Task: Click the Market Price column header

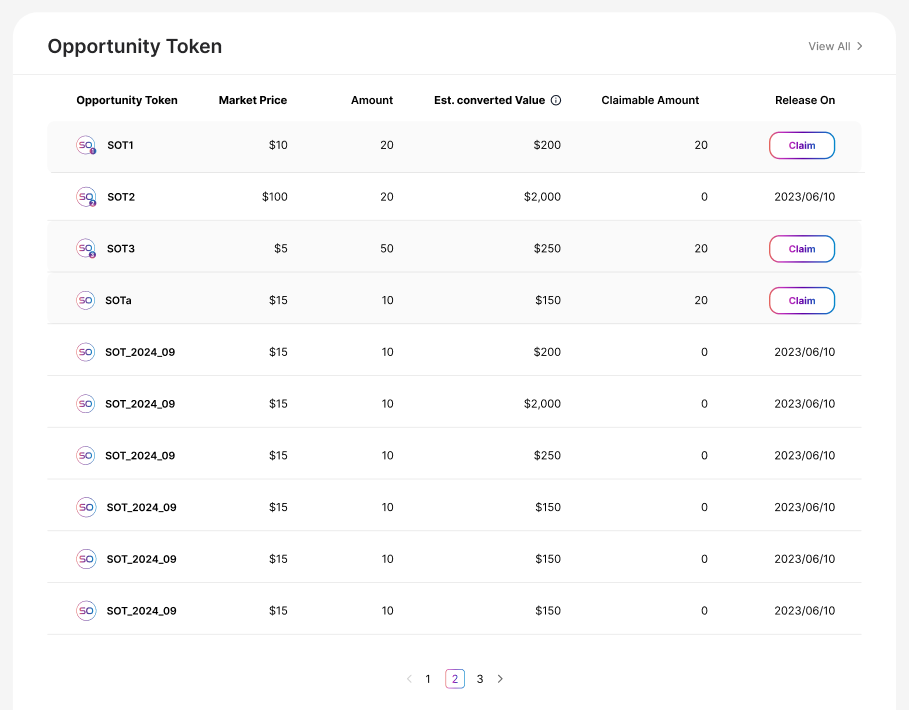Action: (x=252, y=100)
